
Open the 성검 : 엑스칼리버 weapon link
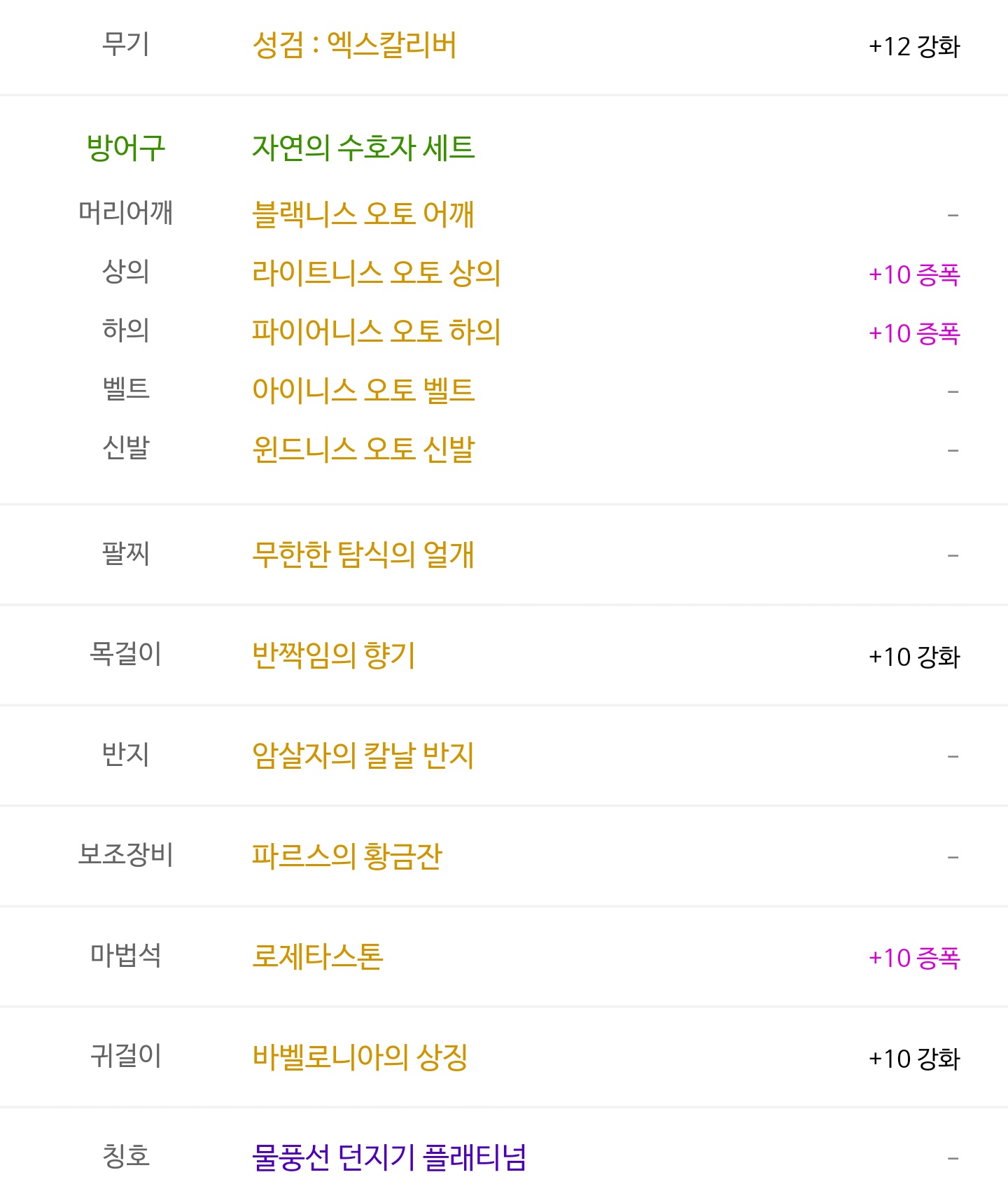(x=354, y=46)
